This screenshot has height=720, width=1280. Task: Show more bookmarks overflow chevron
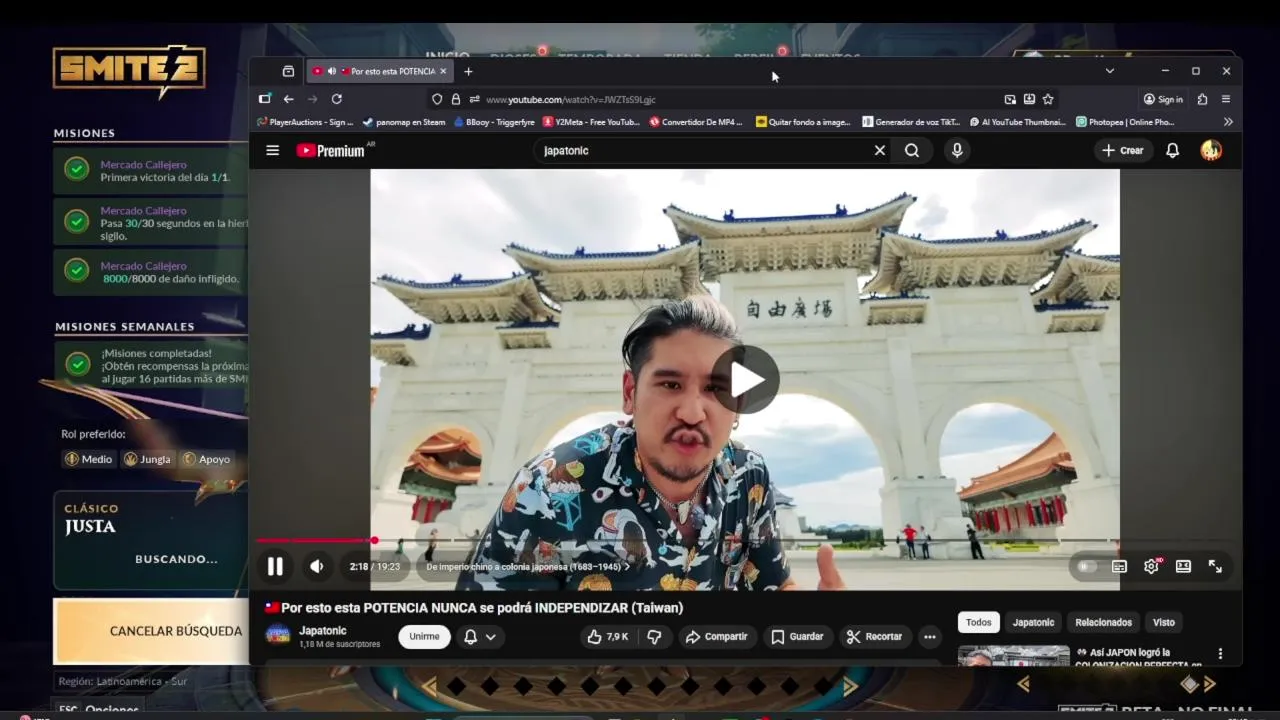click(x=1228, y=122)
